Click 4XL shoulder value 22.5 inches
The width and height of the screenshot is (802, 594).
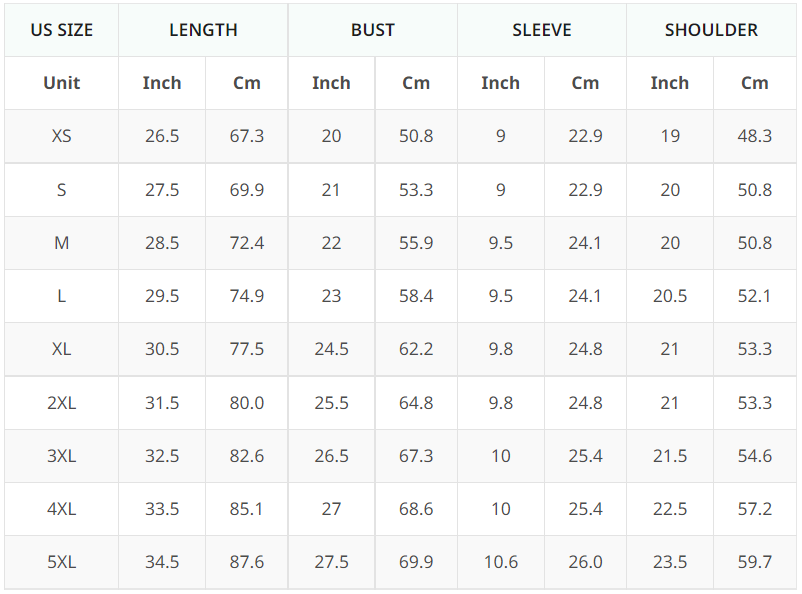coord(669,509)
